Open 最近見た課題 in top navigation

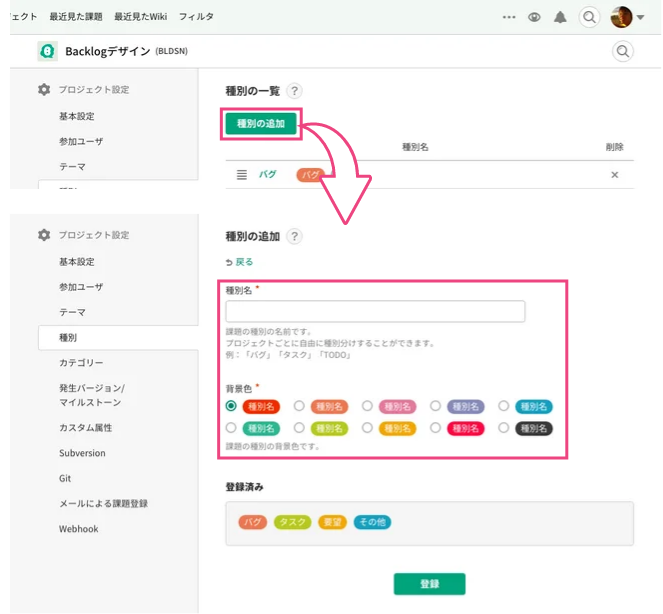76,17
